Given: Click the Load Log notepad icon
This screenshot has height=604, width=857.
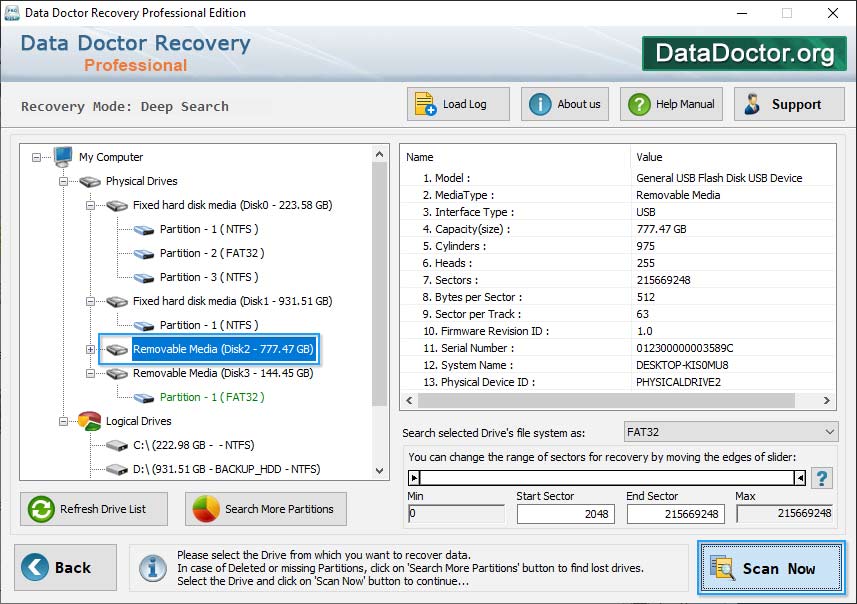Looking at the screenshot, I should point(425,104).
